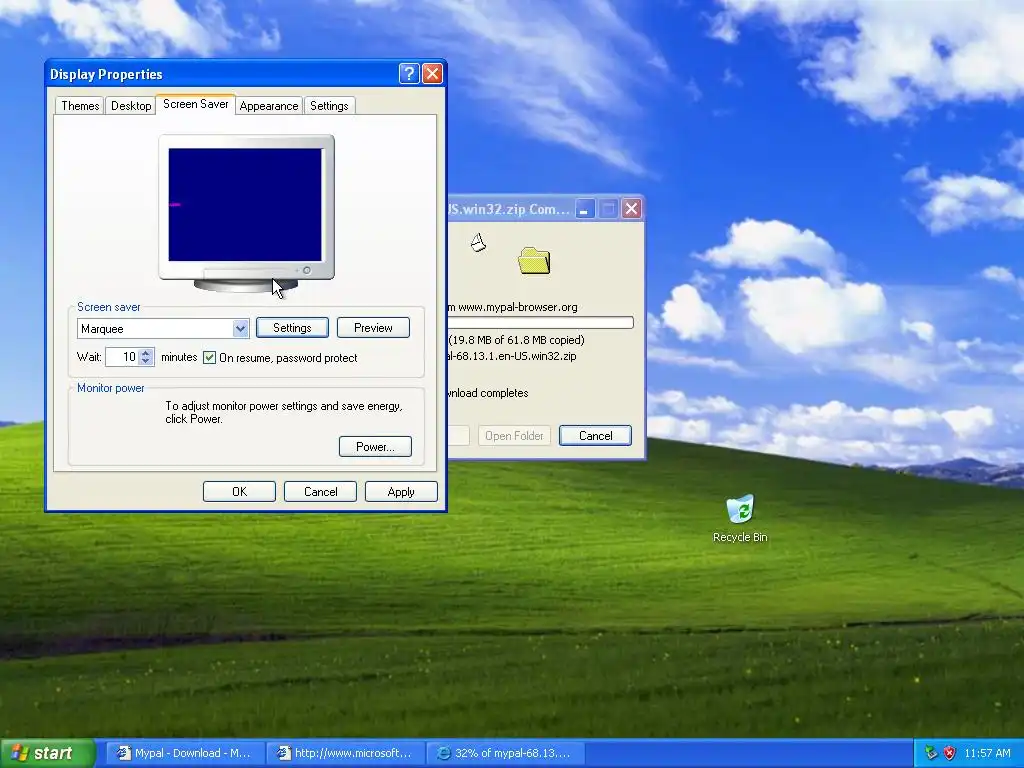The height and width of the screenshot is (768, 1024).
Task: Switch to the Desktop tab
Action: 131,106
